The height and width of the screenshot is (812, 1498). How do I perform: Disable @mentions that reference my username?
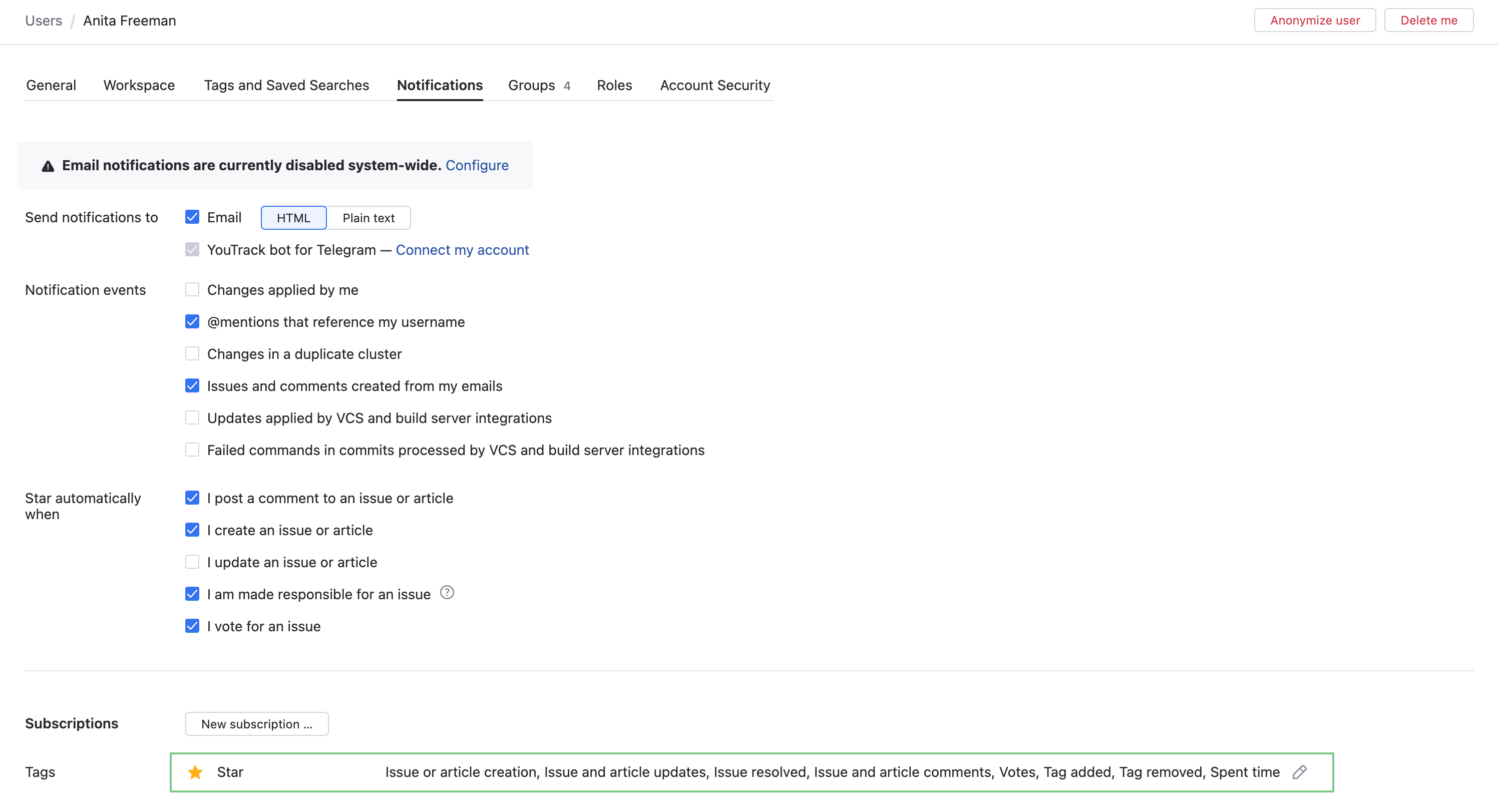pyautogui.click(x=192, y=322)
